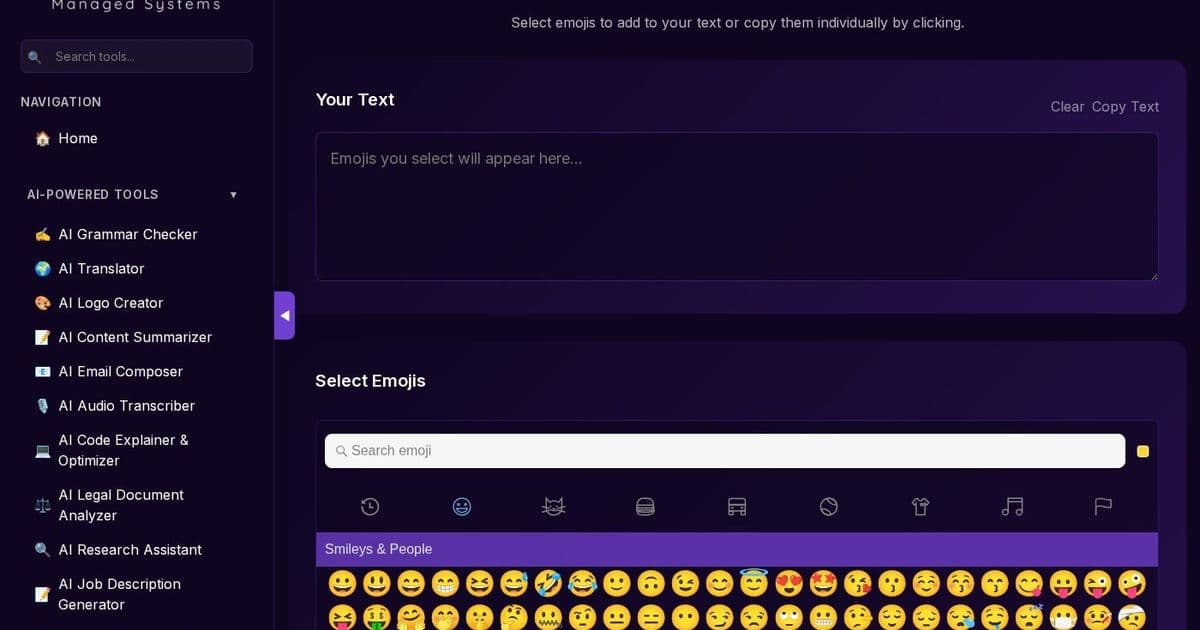
Task: Navigate to Home in the sidebar
Action: pyautogui.click(x=77, y=138)
